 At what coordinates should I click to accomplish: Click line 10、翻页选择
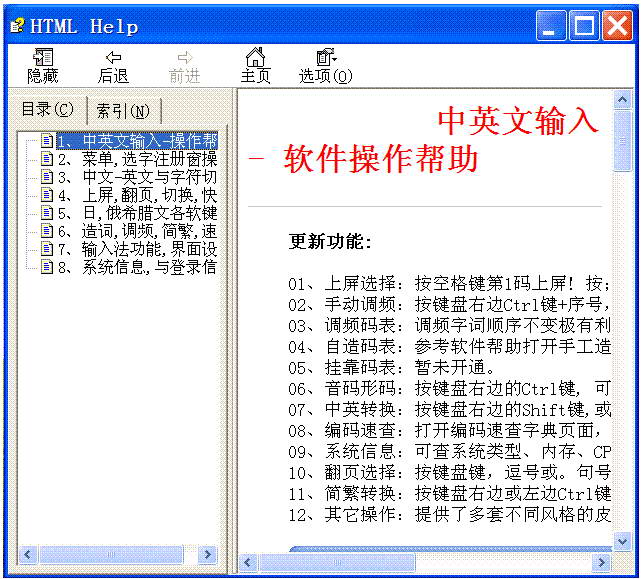[x=449, y=473]
